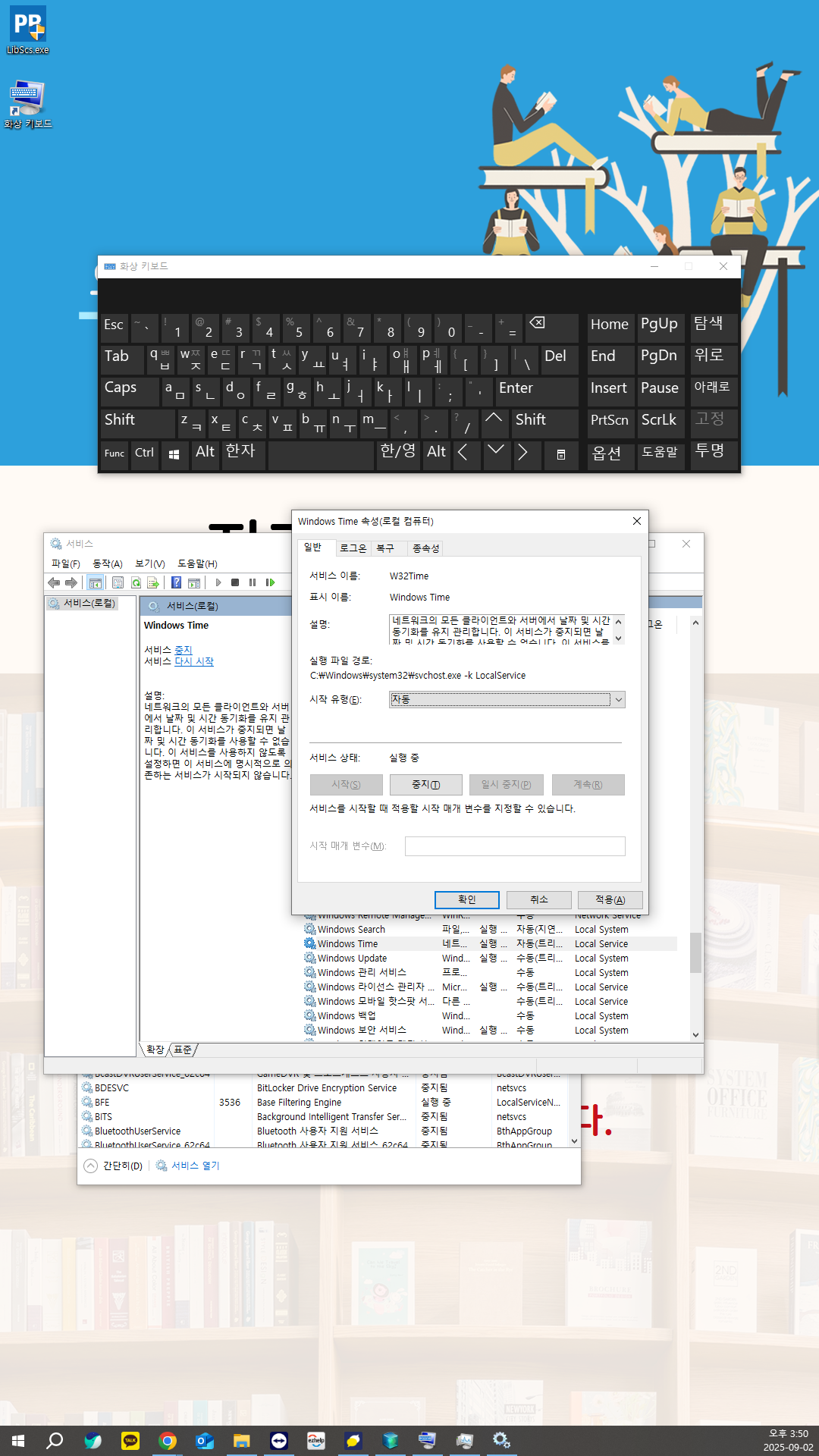Open 동작(A) menu in Services window
819x1456 pixels.
pos(108,563)
